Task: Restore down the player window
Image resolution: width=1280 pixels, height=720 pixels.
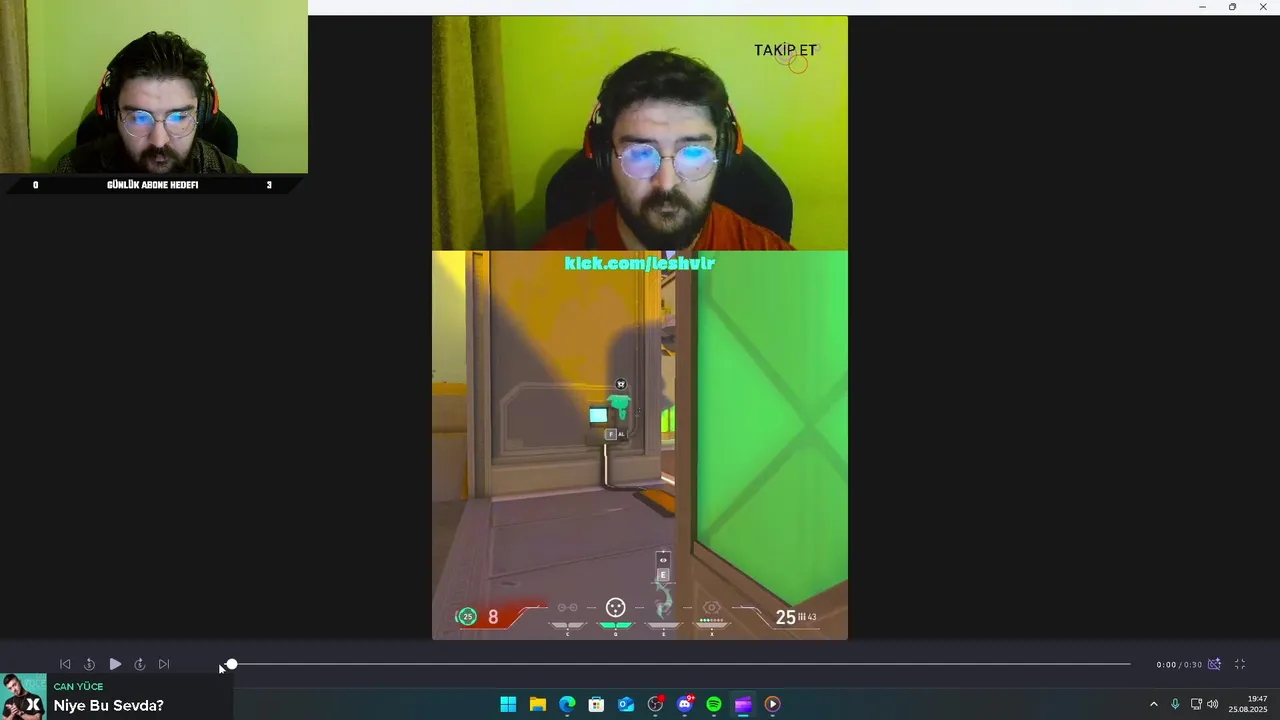Action: [x=1232, y=7]
